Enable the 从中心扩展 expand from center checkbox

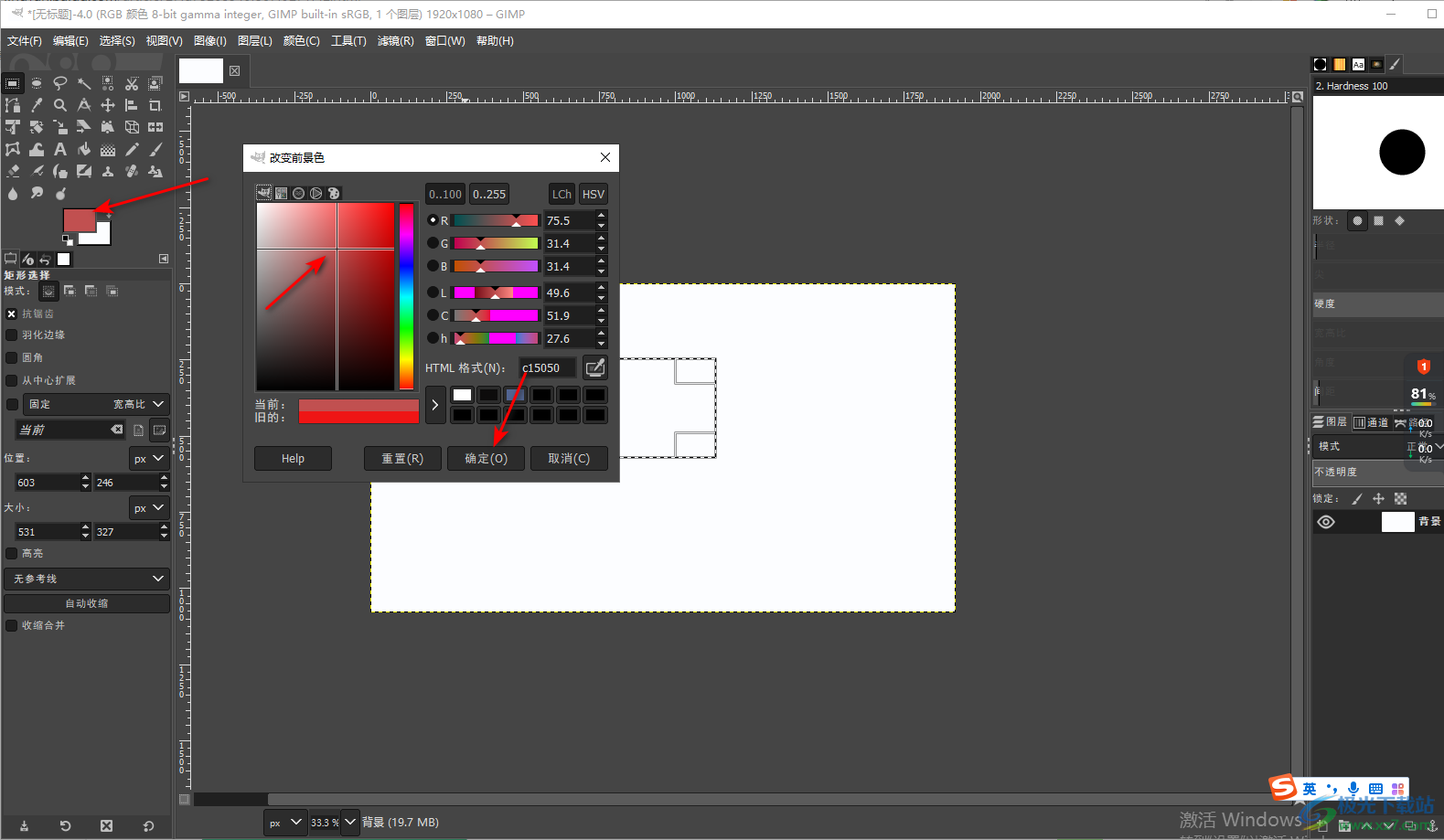click(x=12, y=380)
